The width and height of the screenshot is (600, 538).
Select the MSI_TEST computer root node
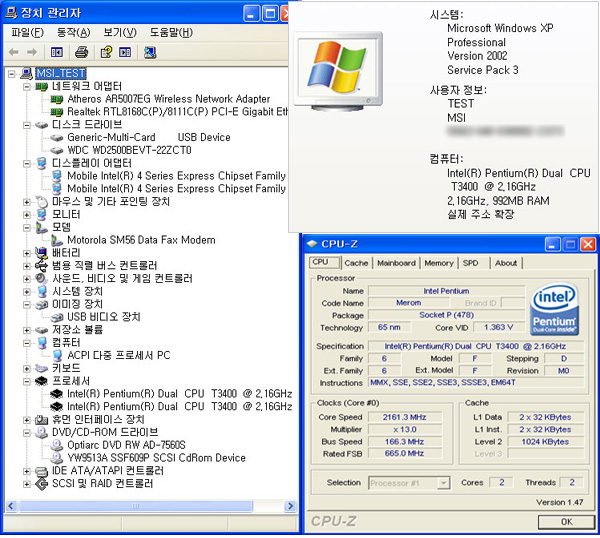[x=61, y=73]
